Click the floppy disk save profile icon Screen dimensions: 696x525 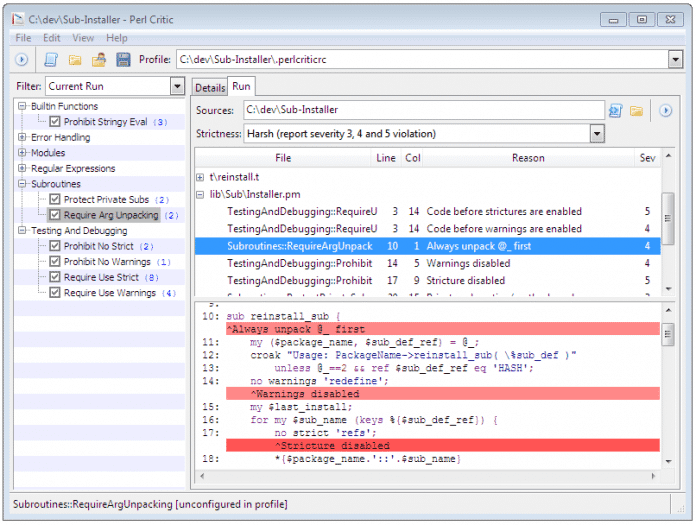124,60
